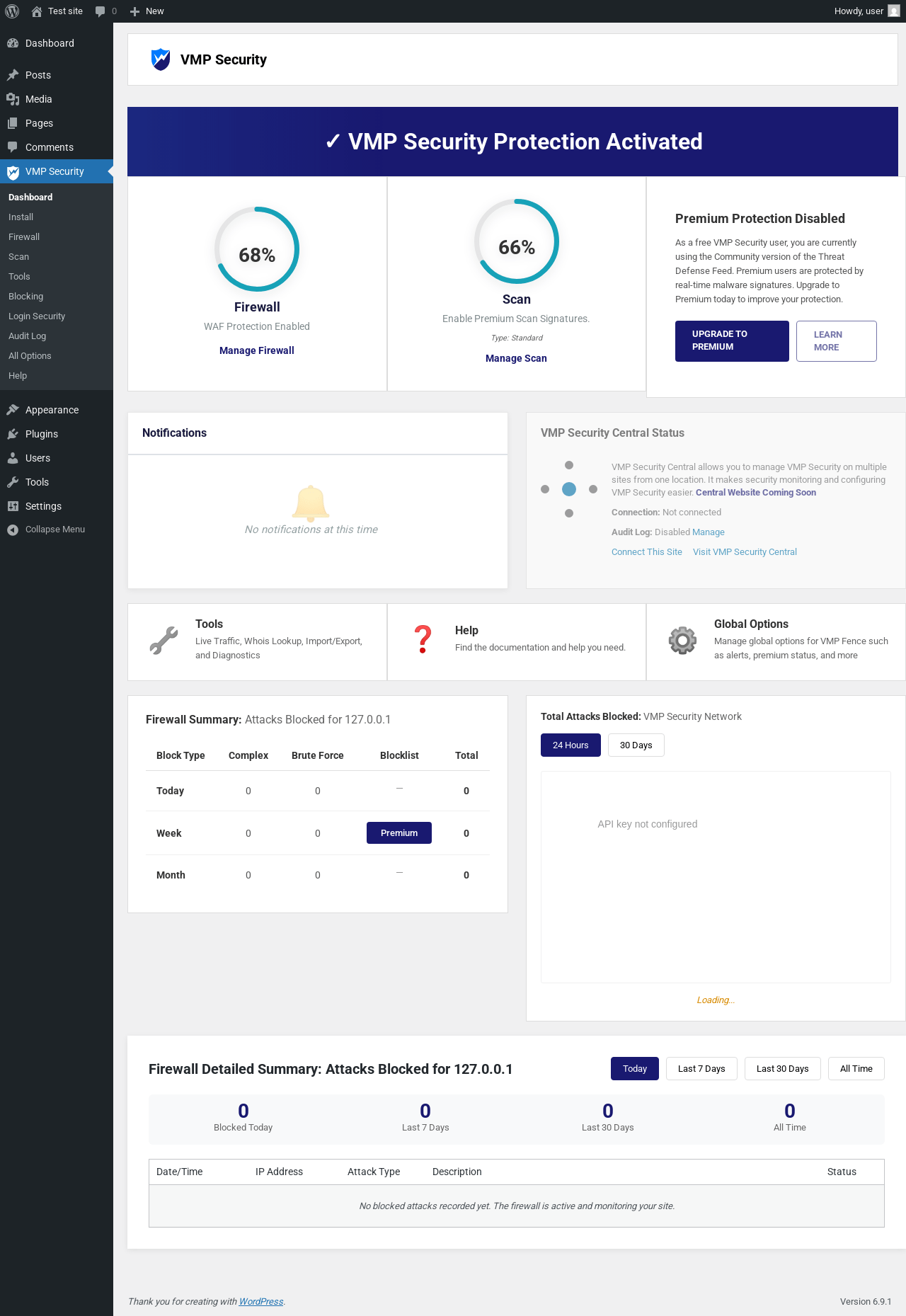Screen dimensions: 906x1316
Task: Click the Dashboard gauge icon in sidebar
Action: (13, 43)
